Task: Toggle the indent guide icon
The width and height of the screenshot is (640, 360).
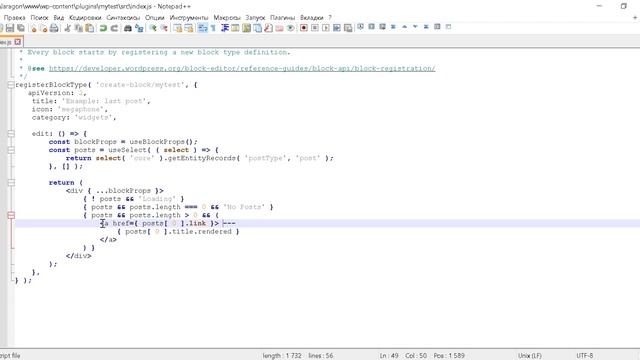Action: click(224, 28)
